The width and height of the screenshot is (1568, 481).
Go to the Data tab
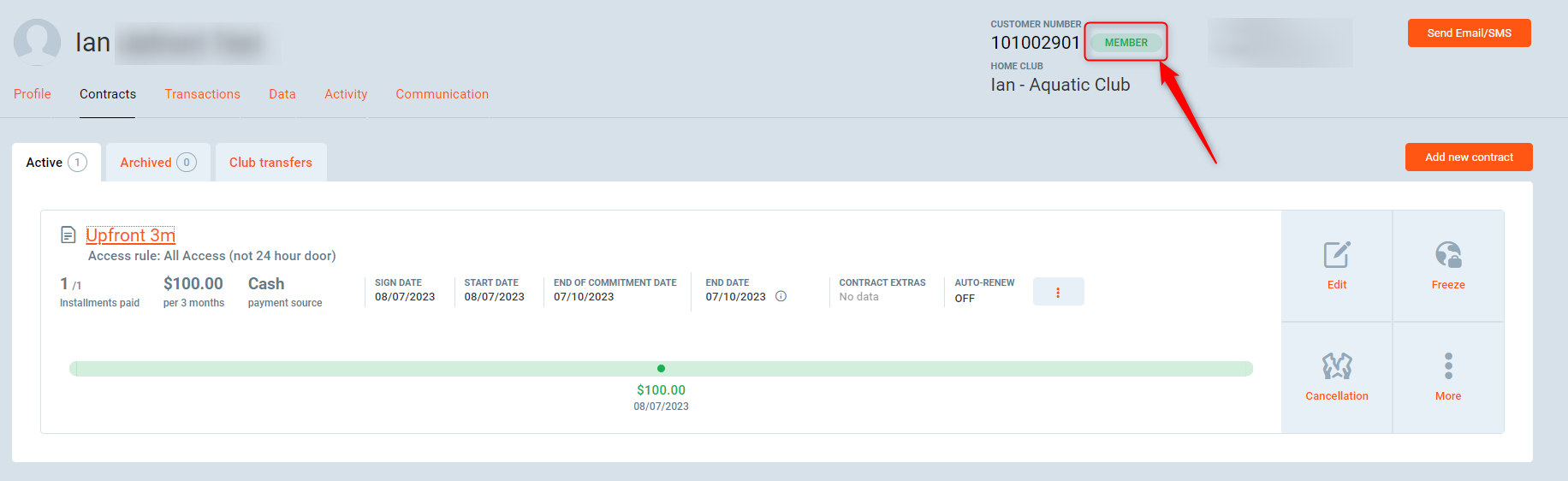[282, 94]
